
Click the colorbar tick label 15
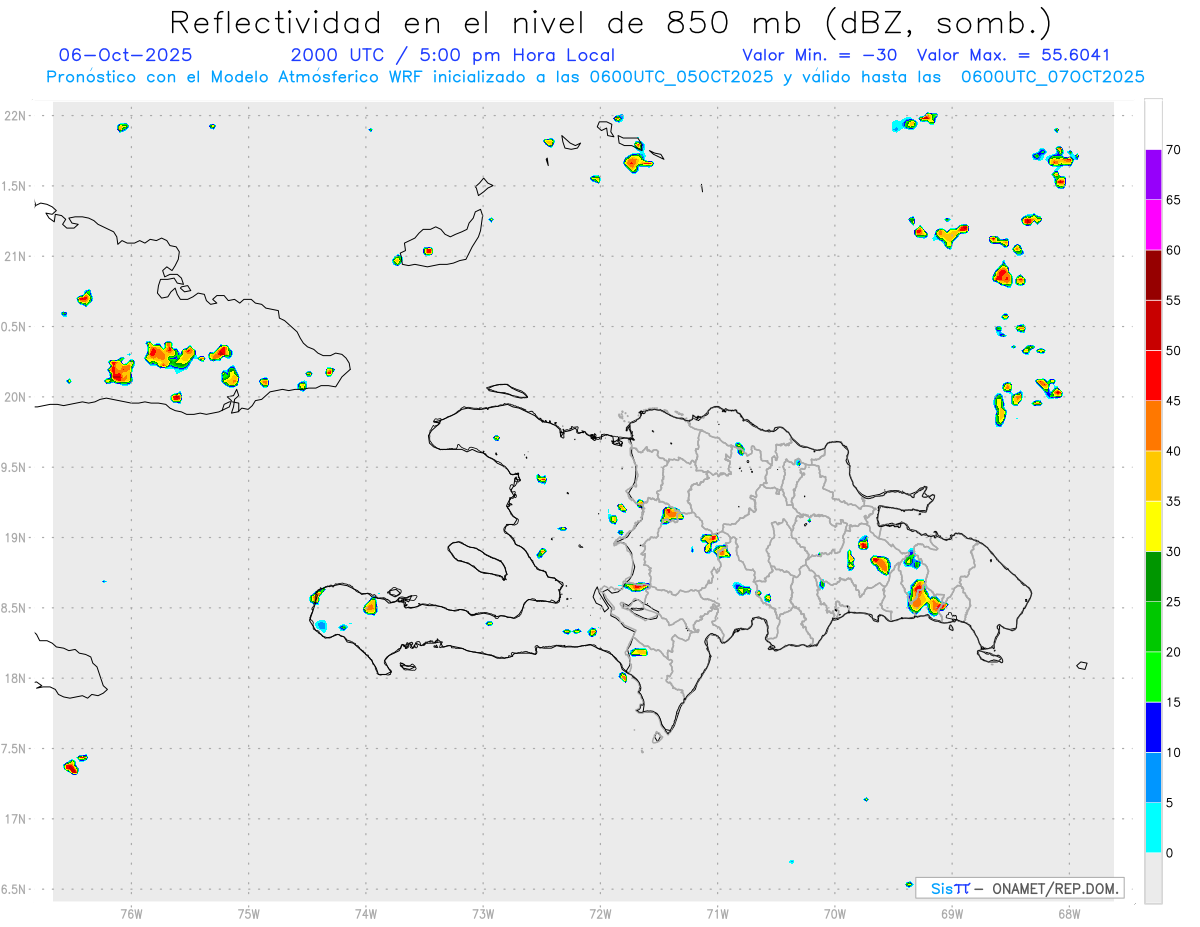pyautogui.click(x=1174, y=702)
